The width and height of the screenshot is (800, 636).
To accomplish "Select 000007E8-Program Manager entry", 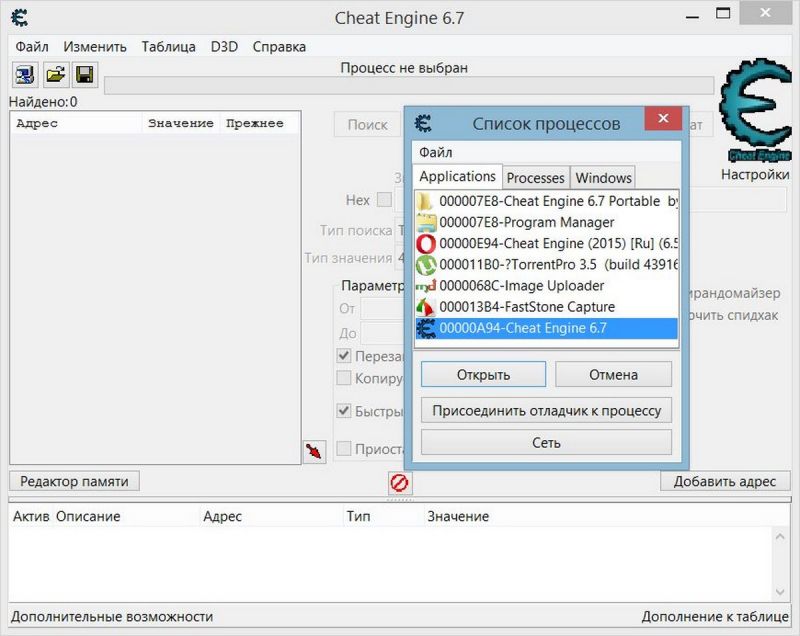I will pos(546,222).
